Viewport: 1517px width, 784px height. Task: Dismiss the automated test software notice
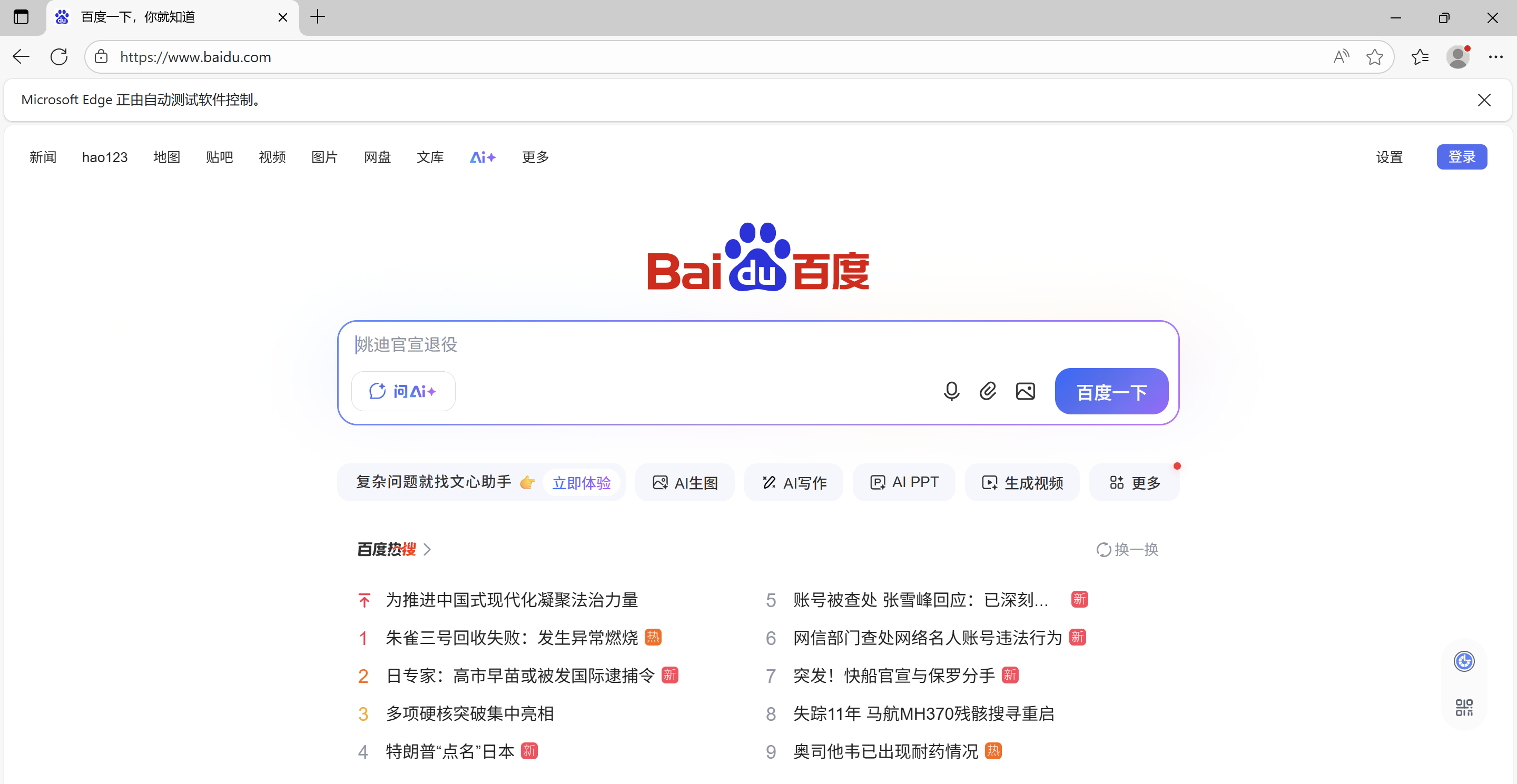[1484, 100]
